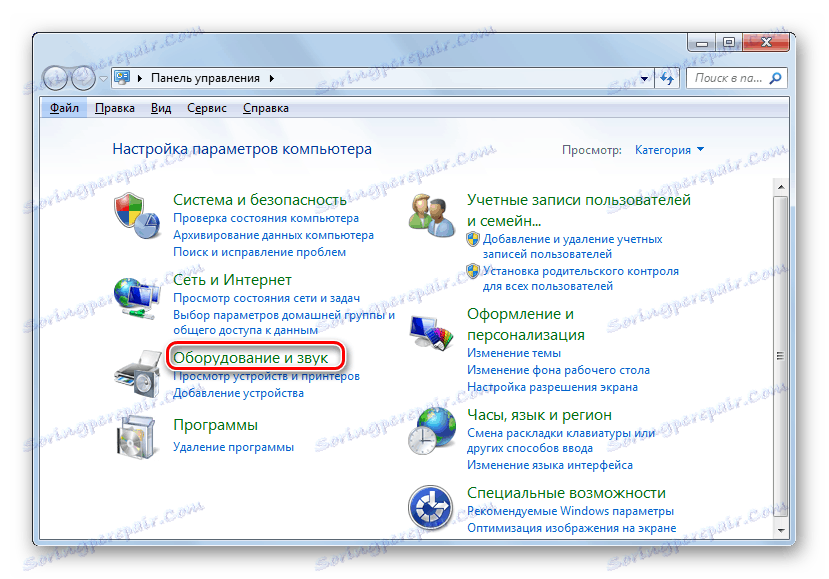This screenshot has height=579, width=829.
Task: Open 'Специальные возможности' category
Action: (x=566, y=493)
